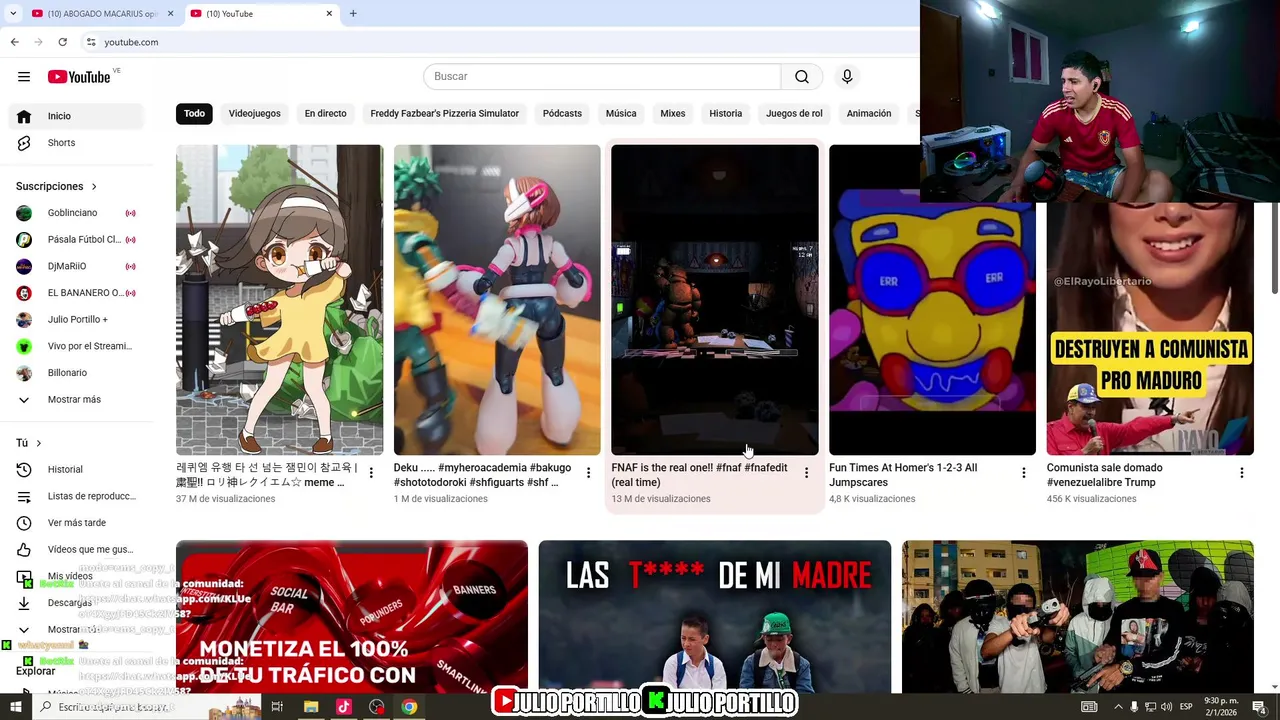Open OBS Studio from the taskbar
1280x720 pixels.
[x=377, y=707]
